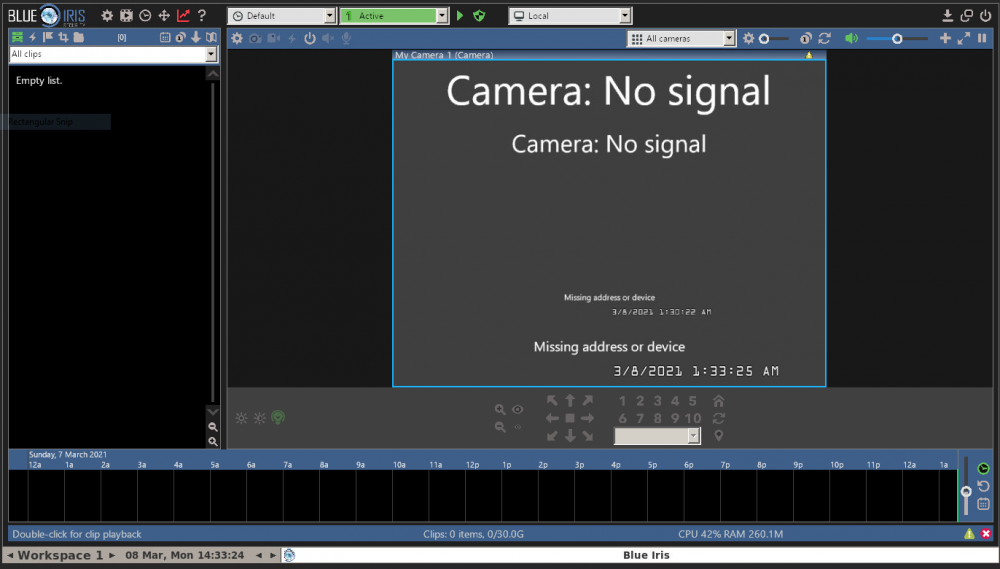1000x569 pixels.
Task: Toggle the PTZ eye icon
Action: [518, 410]
